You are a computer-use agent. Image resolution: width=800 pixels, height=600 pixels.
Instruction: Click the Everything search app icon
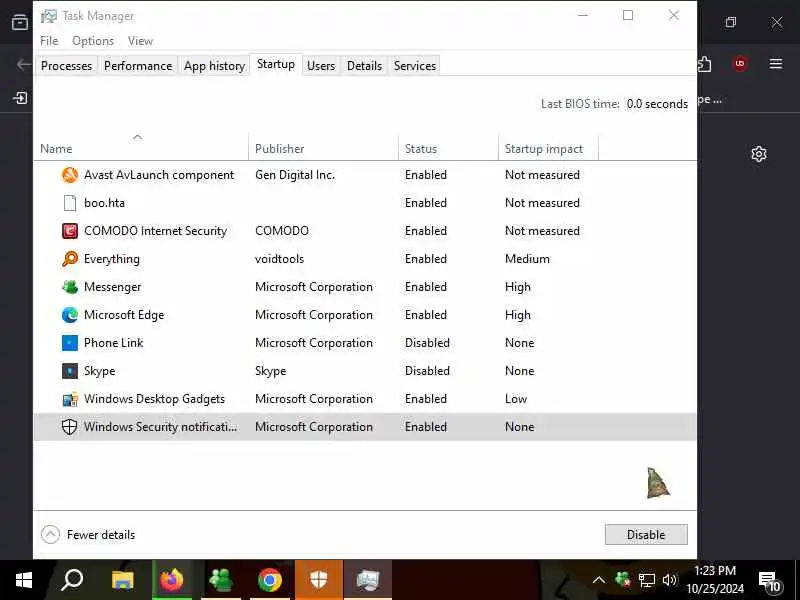point(70,259)
